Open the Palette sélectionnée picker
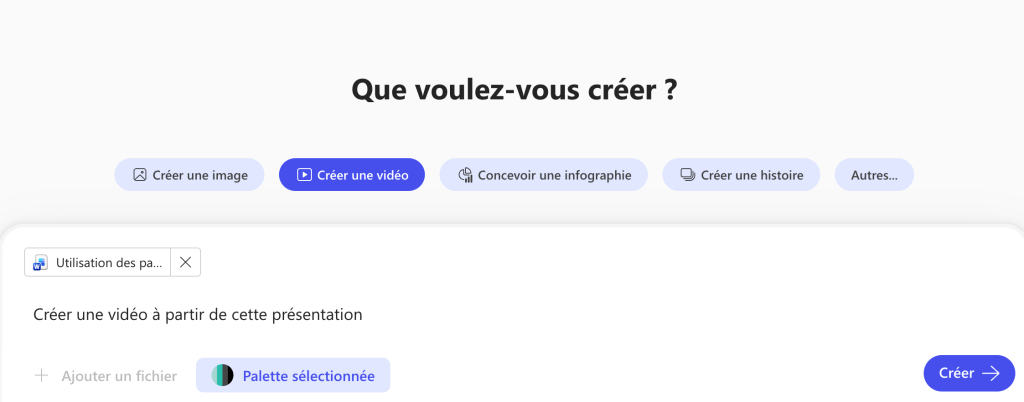 tap(308, 376)
